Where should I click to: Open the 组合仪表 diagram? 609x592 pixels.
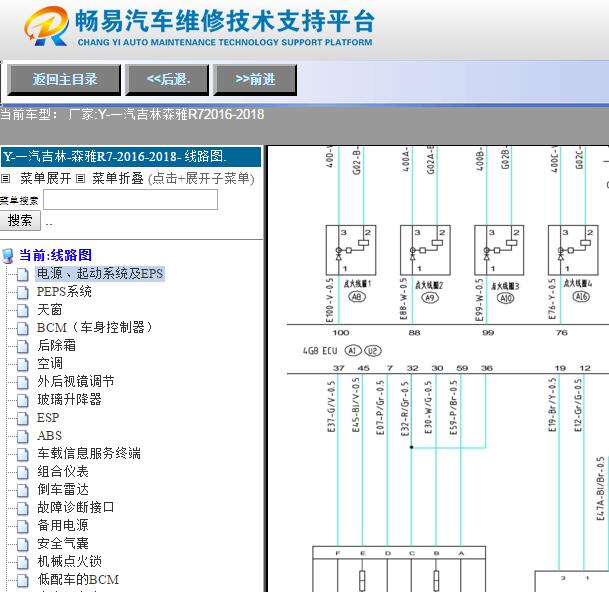(x=63, y=472)
